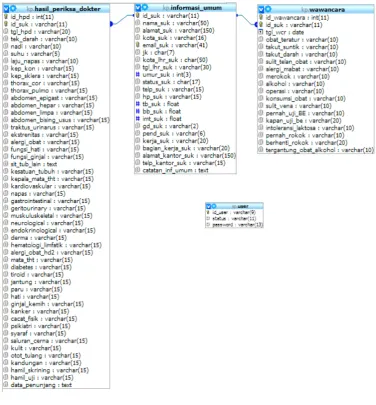Click the key icon beside id_user
Viewport: 376px width, 405px height.
tap(208, 212)
